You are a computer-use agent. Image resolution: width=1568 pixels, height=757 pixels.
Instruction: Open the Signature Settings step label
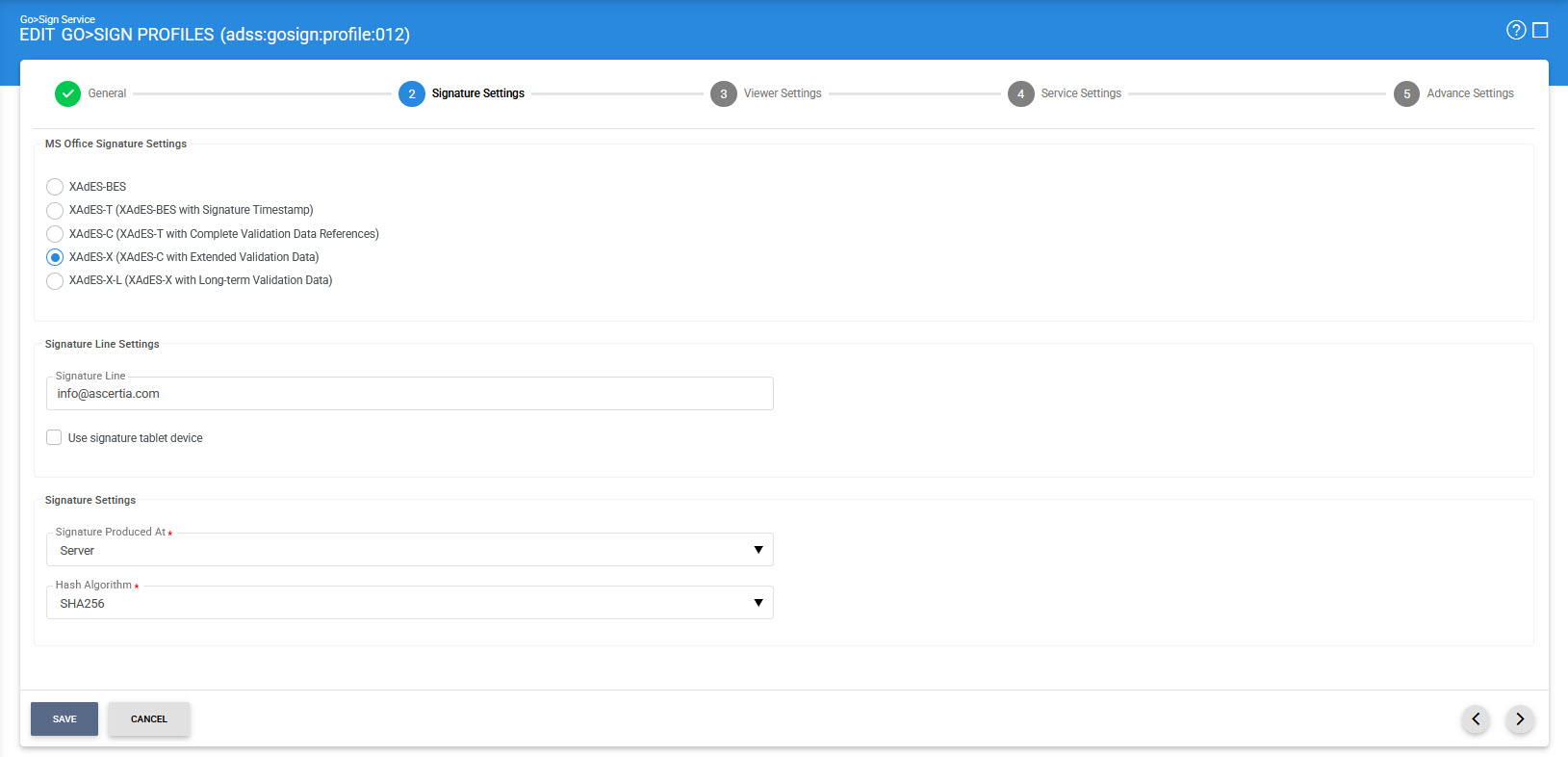[477, 93]
